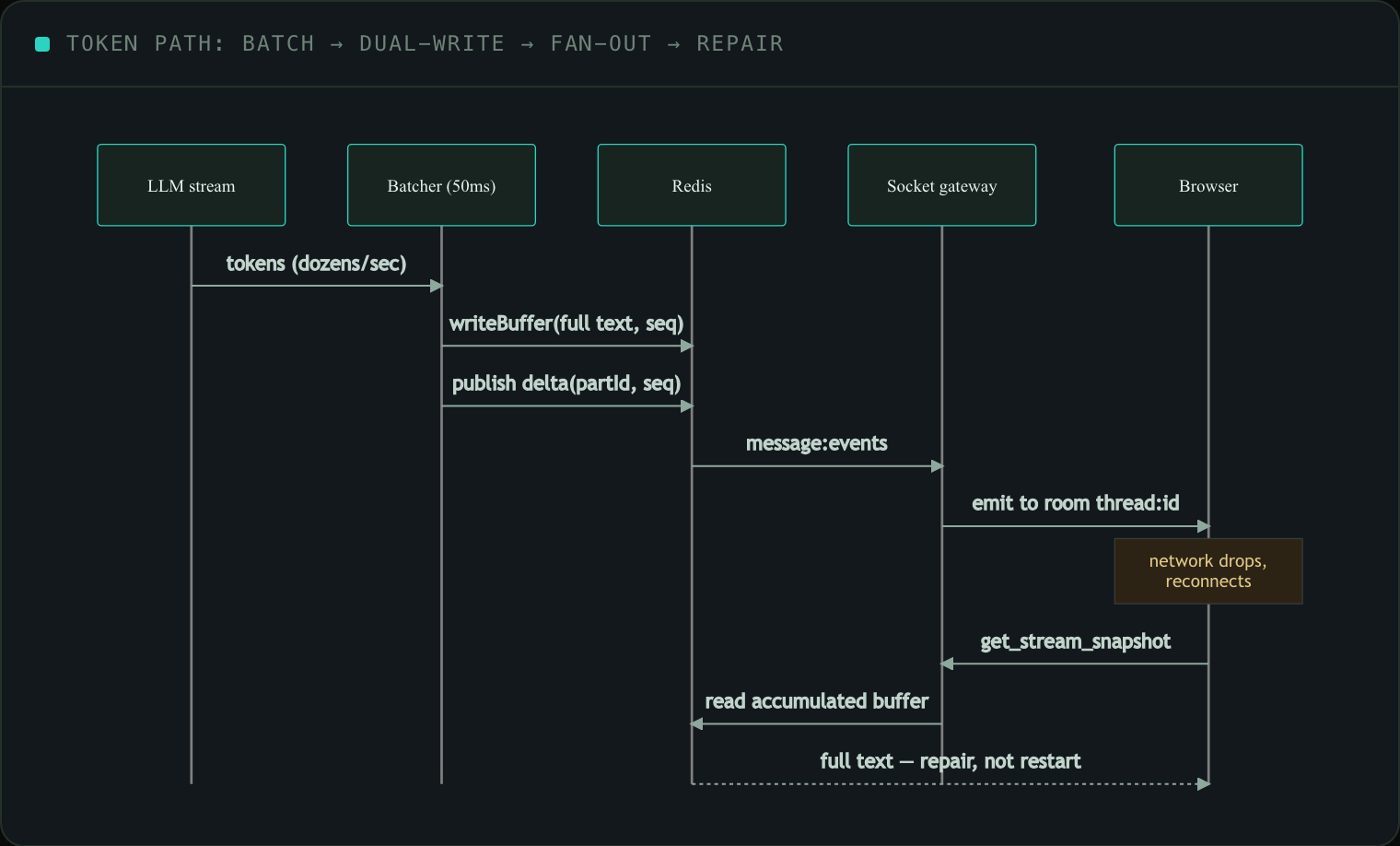Click the LLM stream participant box
The width and height of the screenshot is (1400, 846).
192,185
